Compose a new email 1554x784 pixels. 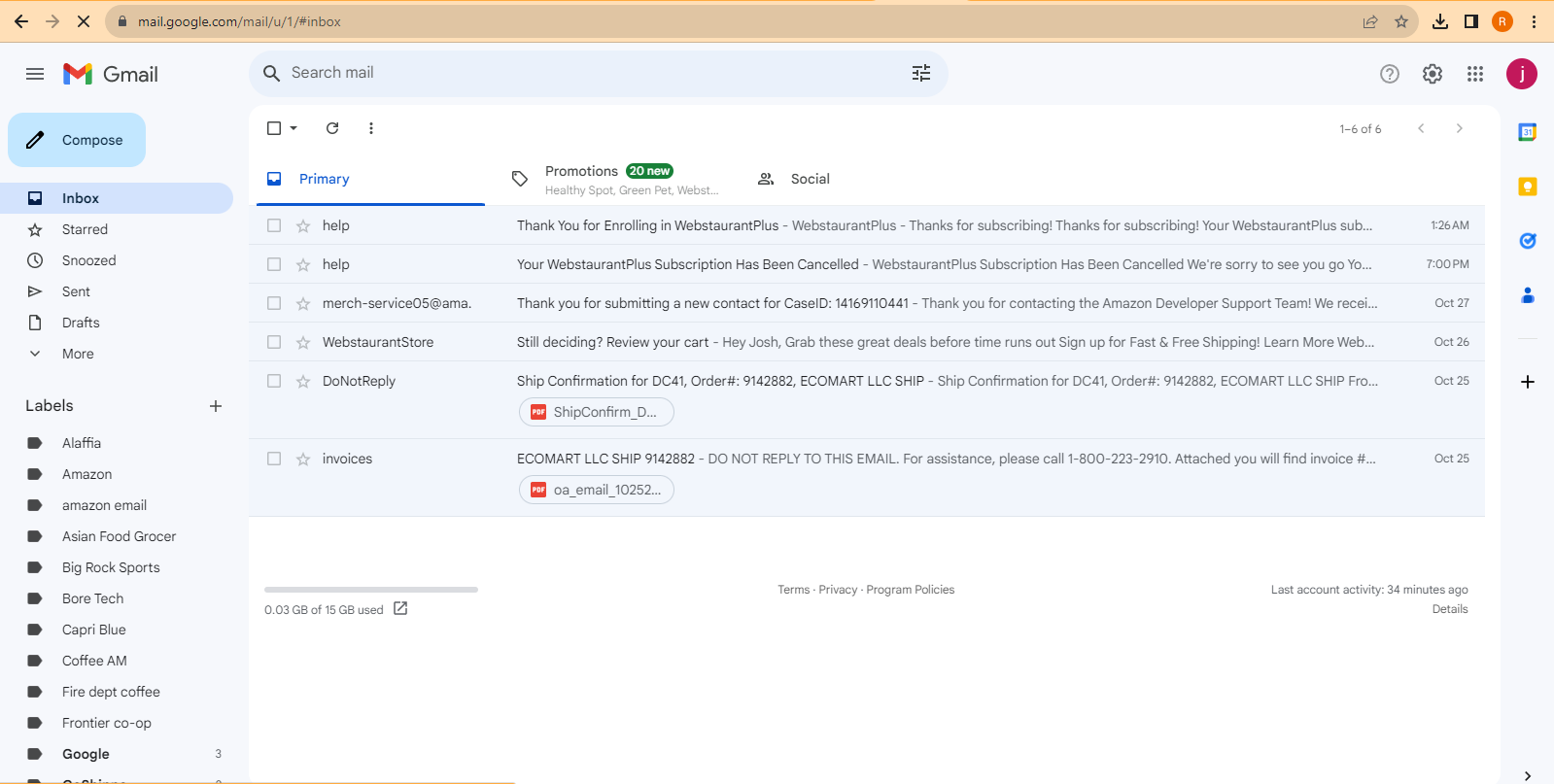[77, 140]
